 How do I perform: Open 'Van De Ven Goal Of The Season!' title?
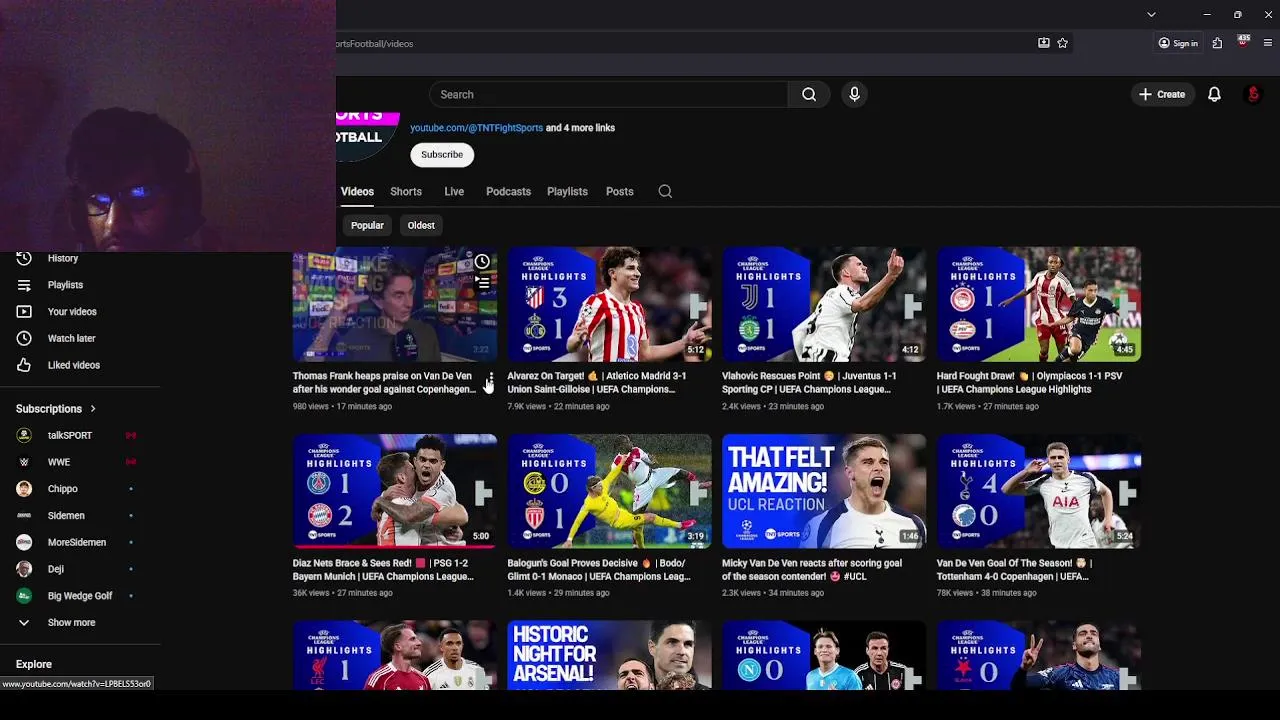click(1014, 569)
